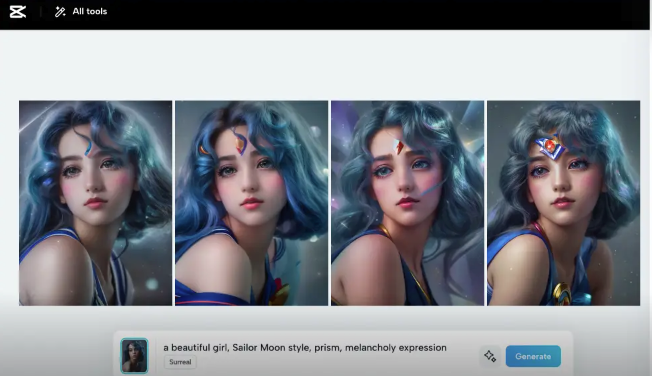
Task: Open the reference image thumbnail beside the prompt
Action: (134, 356)
